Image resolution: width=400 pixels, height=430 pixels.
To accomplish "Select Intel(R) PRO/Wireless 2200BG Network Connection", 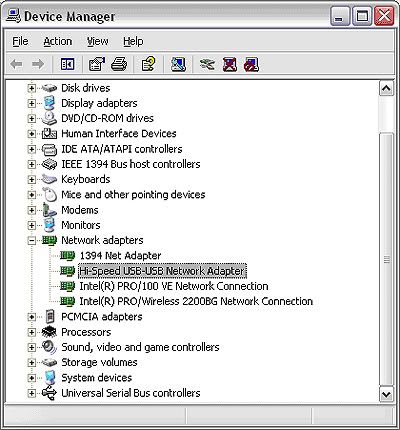I will point(196,301).
